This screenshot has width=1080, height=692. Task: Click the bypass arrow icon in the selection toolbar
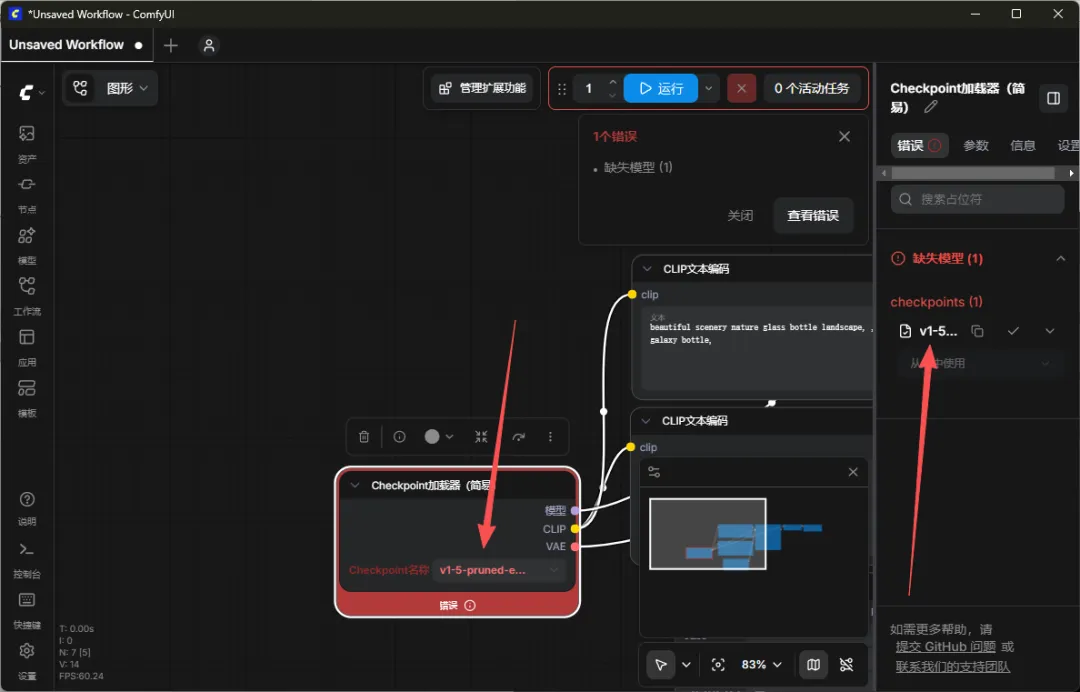pyautogui.click(x=519, y=437)
